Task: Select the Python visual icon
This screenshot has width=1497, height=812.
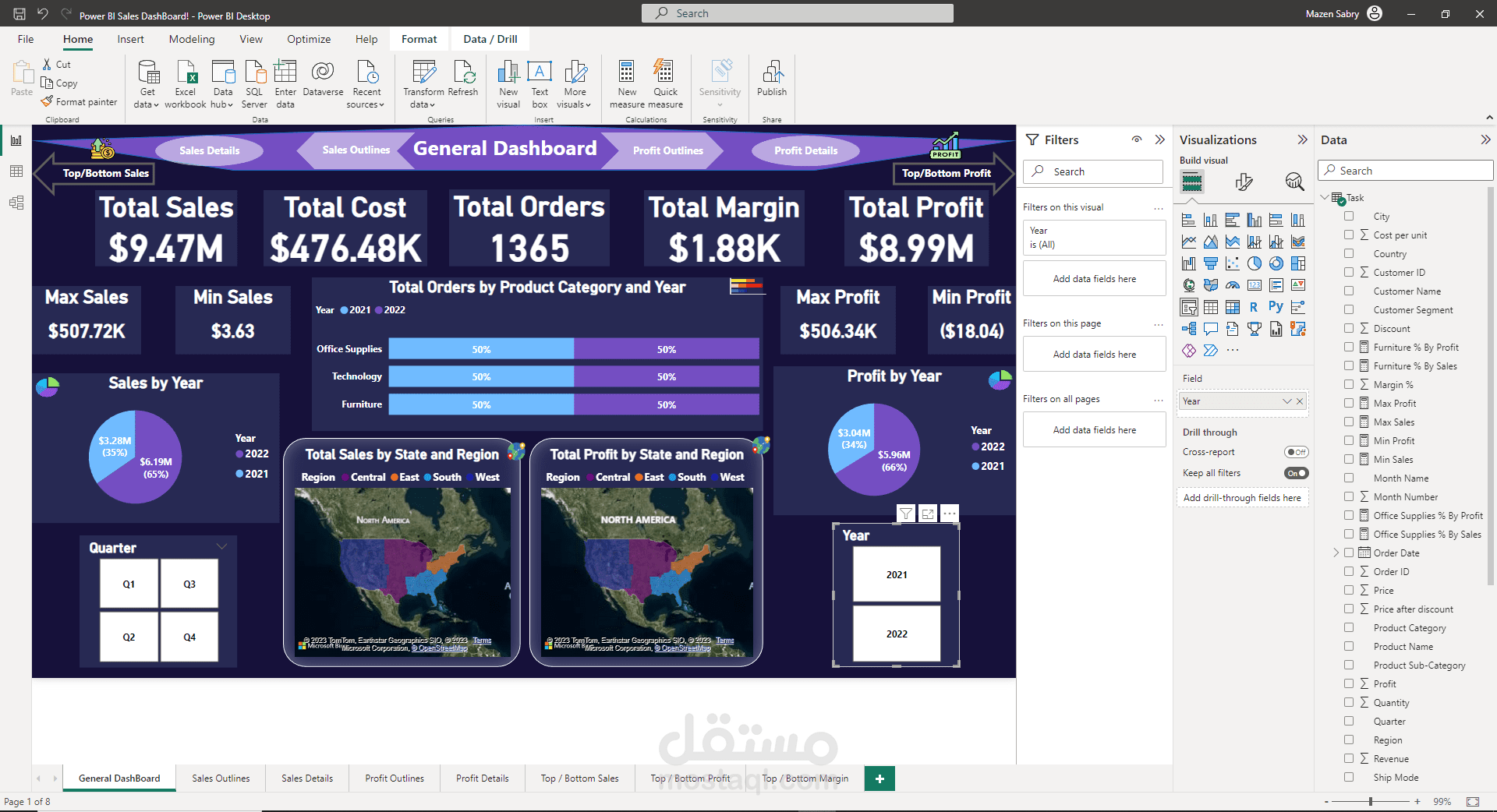Action: pos(1276,306)
